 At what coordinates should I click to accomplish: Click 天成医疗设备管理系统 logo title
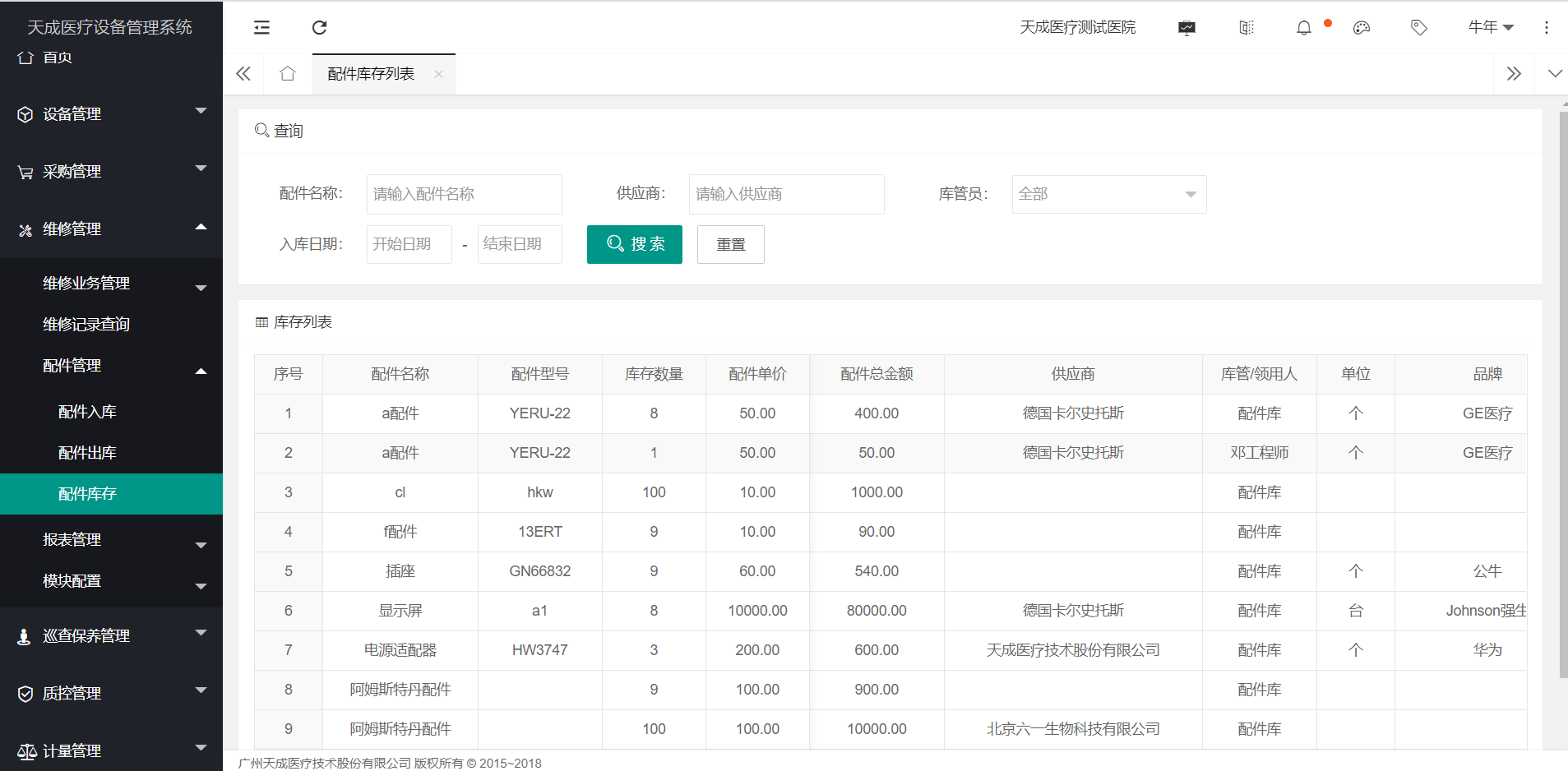pos(110,27)
